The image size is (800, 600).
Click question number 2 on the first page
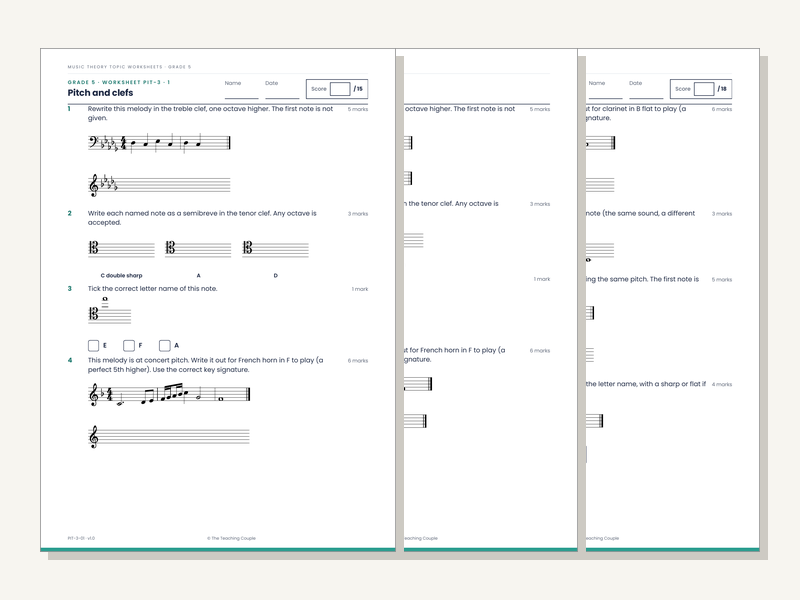click(69, 213)
